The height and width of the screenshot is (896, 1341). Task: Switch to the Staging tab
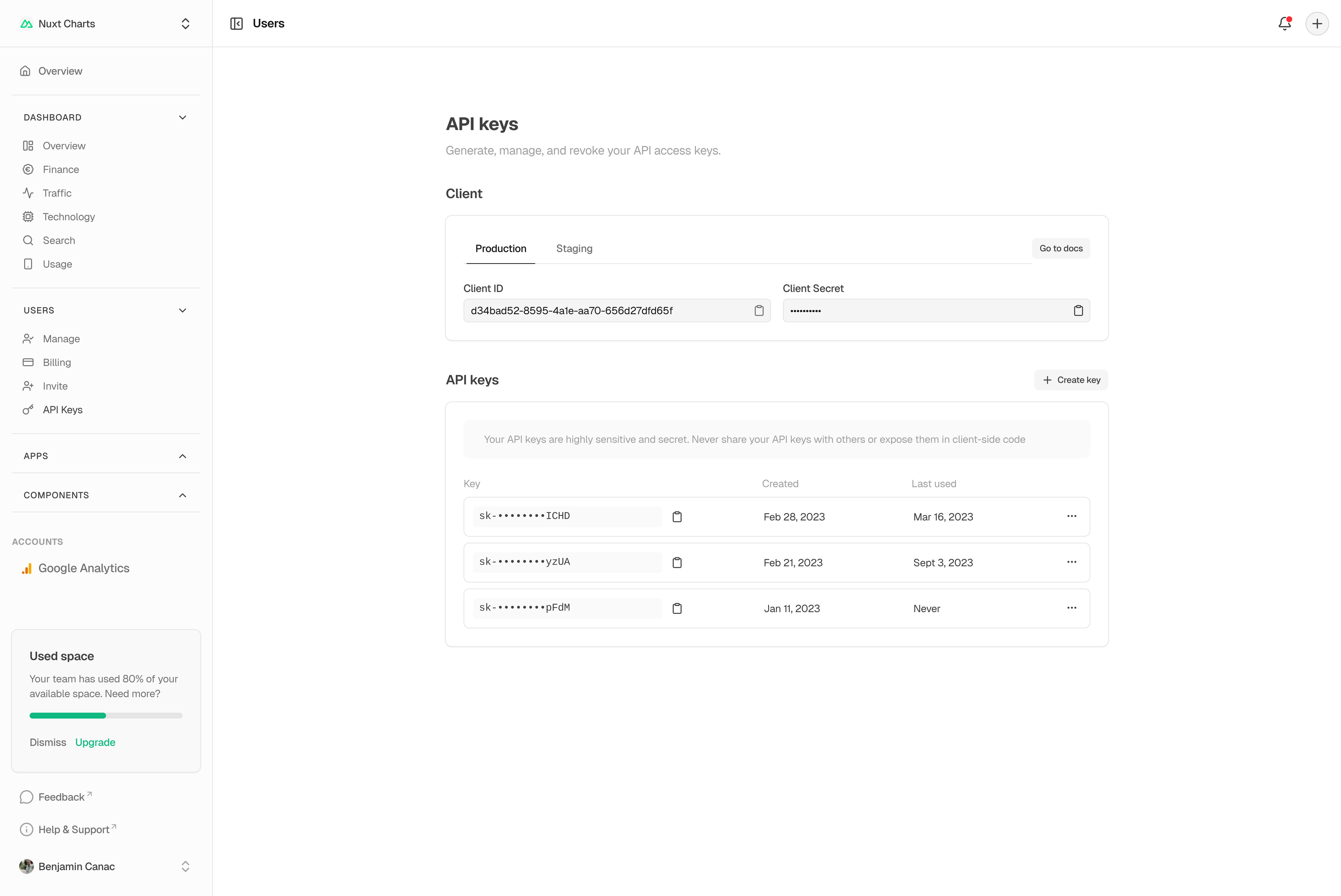[x=574, y=248]
